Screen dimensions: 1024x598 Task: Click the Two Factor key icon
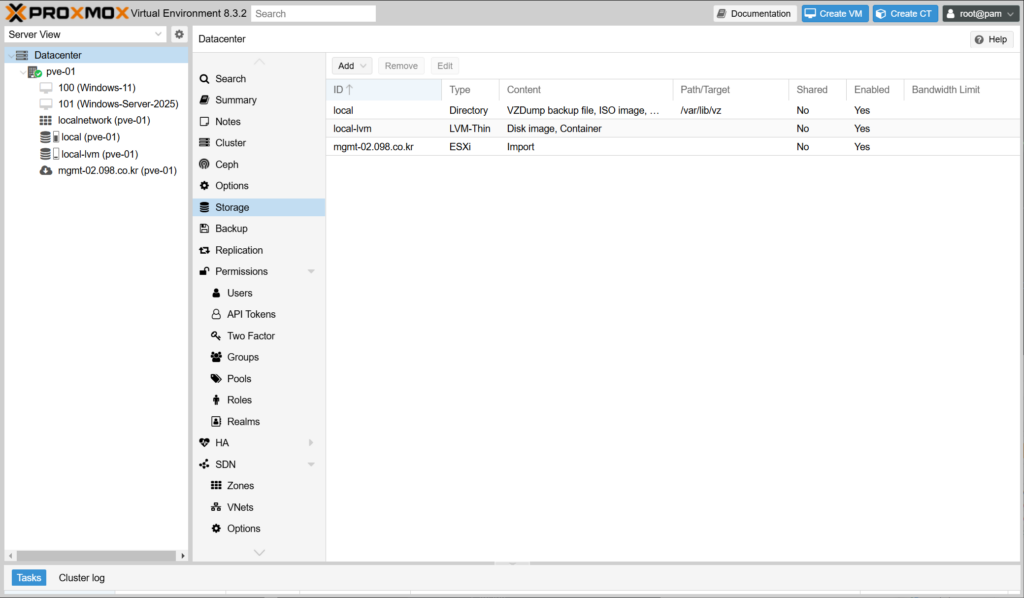click(216, 336)
